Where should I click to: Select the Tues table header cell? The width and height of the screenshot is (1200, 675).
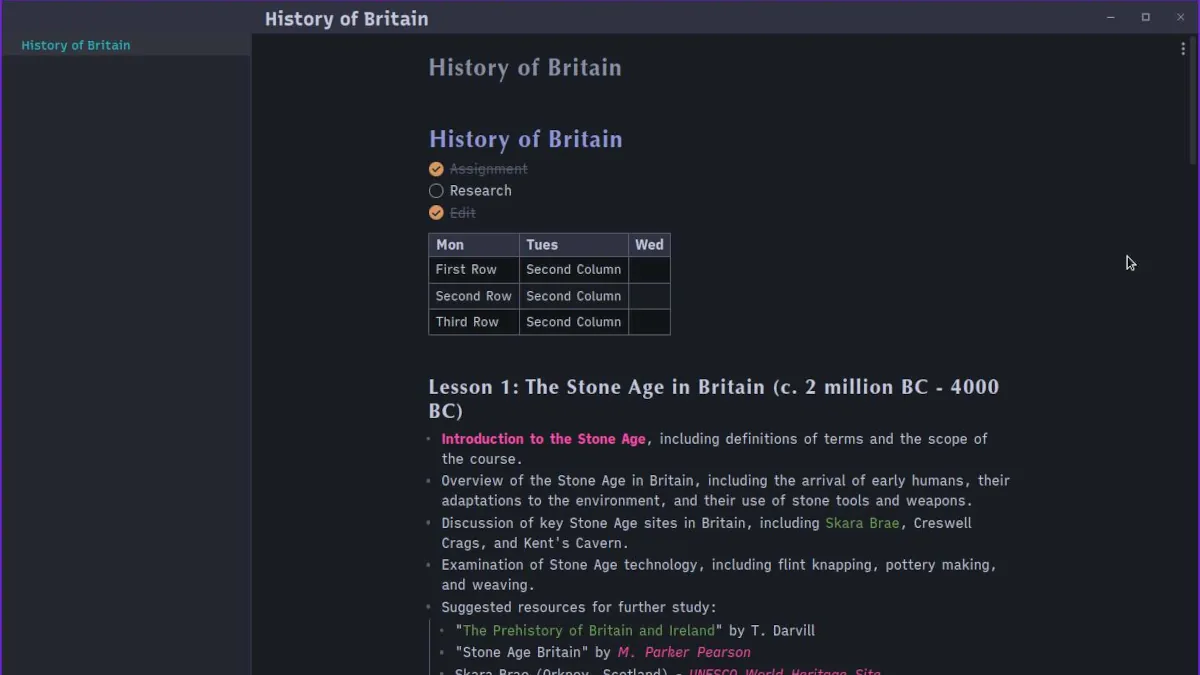tap(574, 245)
